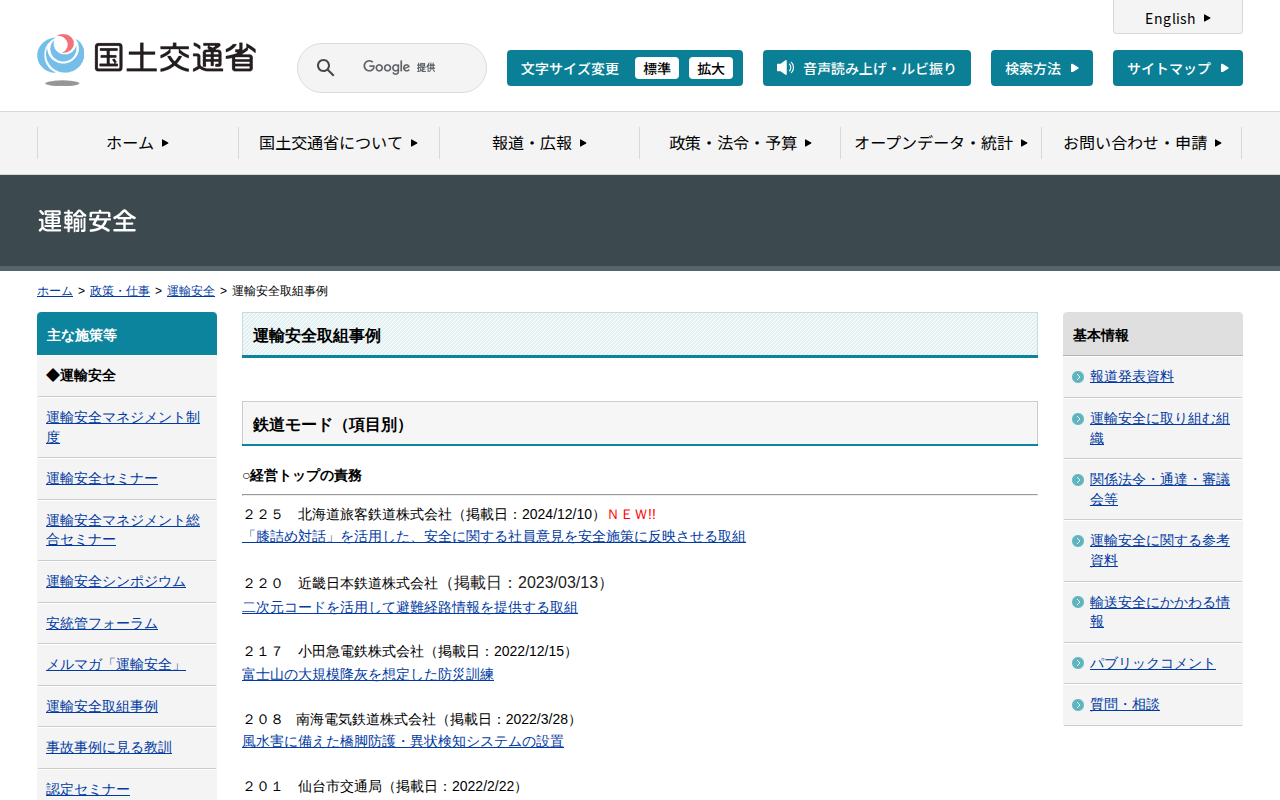Click the arrow icon on 検索方法 button

click(1075, 68)
